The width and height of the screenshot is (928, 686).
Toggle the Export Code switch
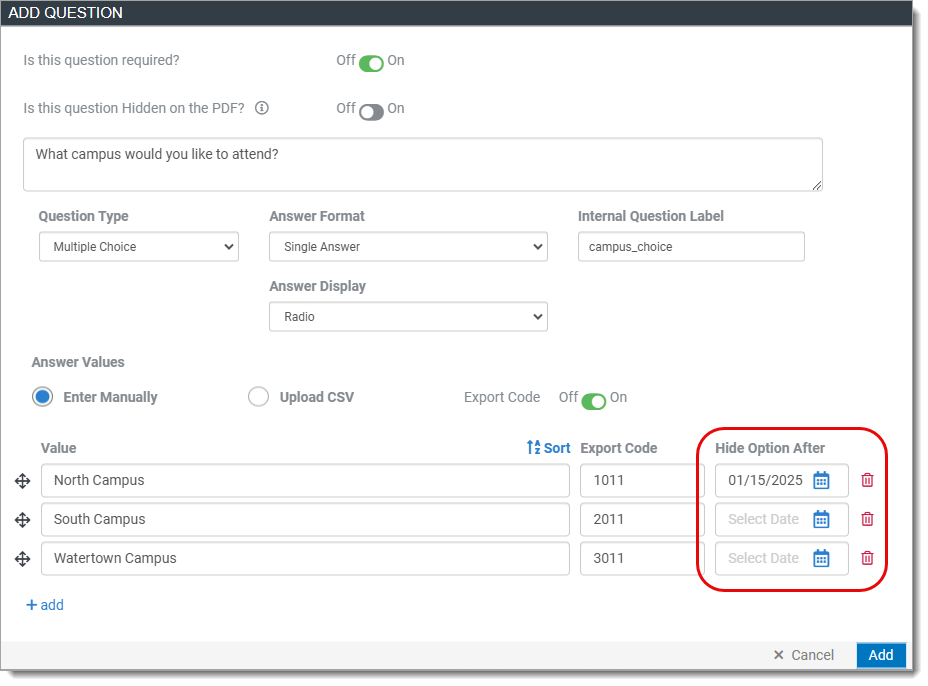594,401
